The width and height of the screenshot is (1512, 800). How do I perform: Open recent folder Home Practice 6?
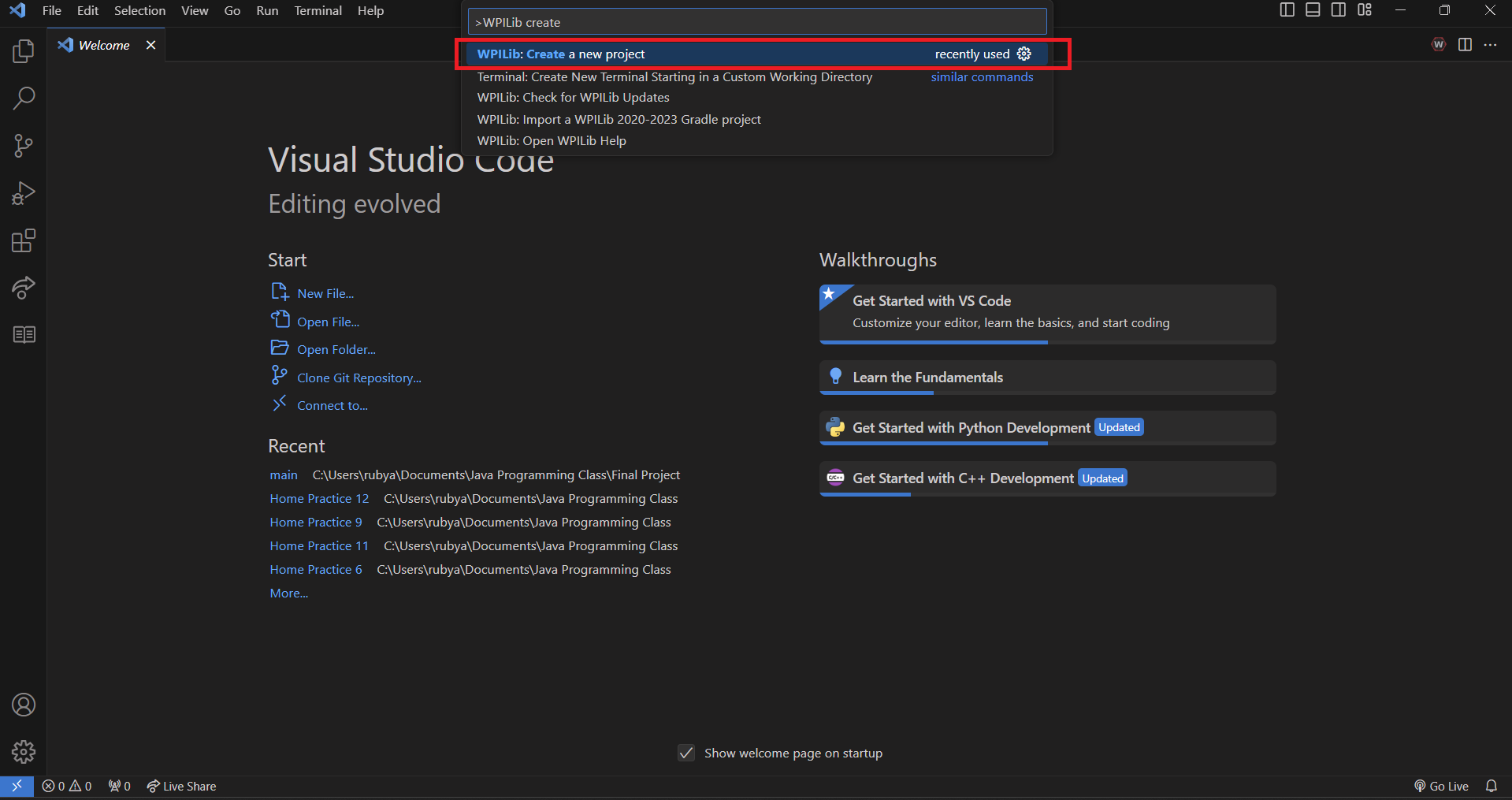click(316, 569)
